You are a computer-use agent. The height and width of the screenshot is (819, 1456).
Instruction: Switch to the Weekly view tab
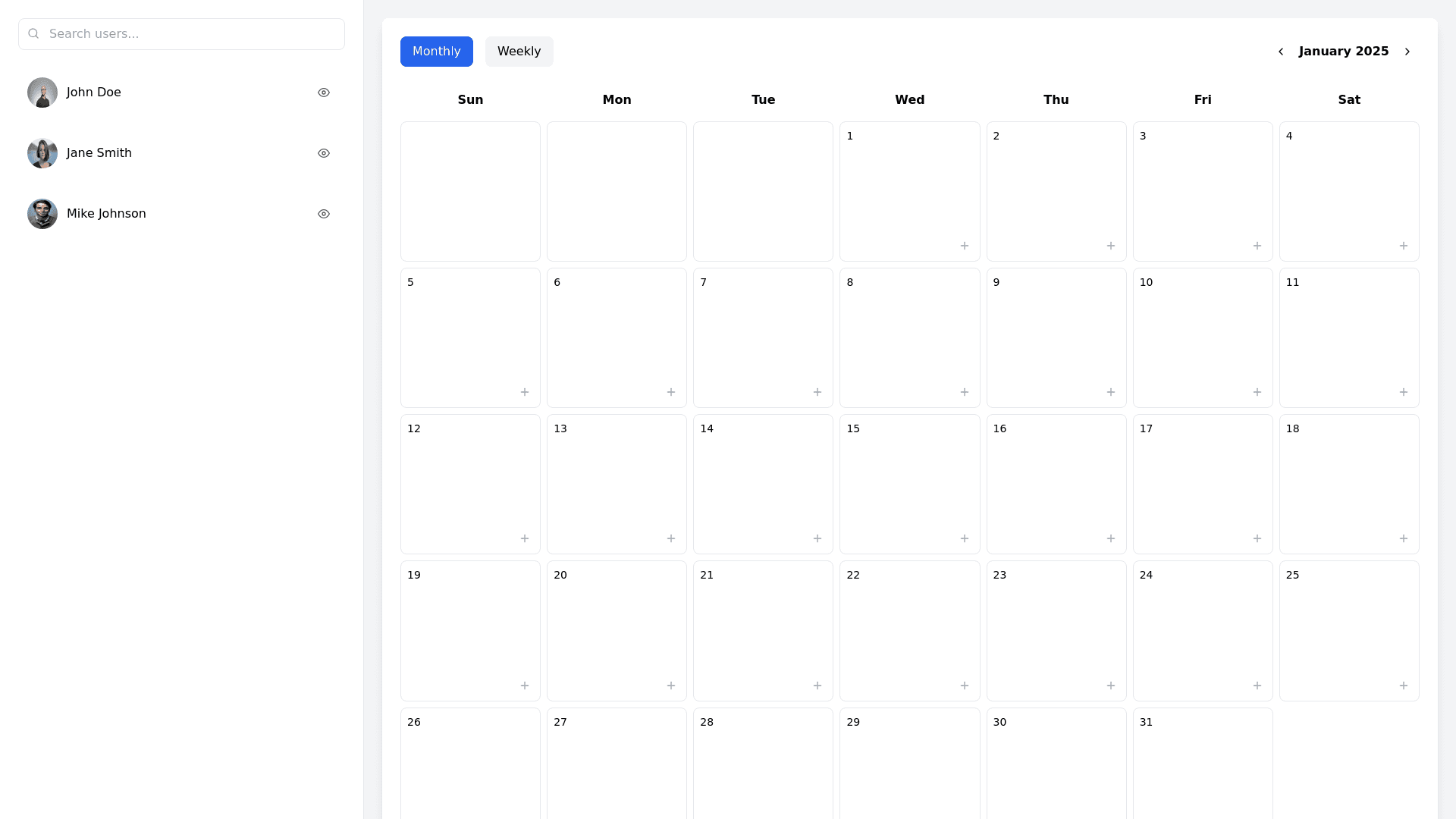click(519, 52)
